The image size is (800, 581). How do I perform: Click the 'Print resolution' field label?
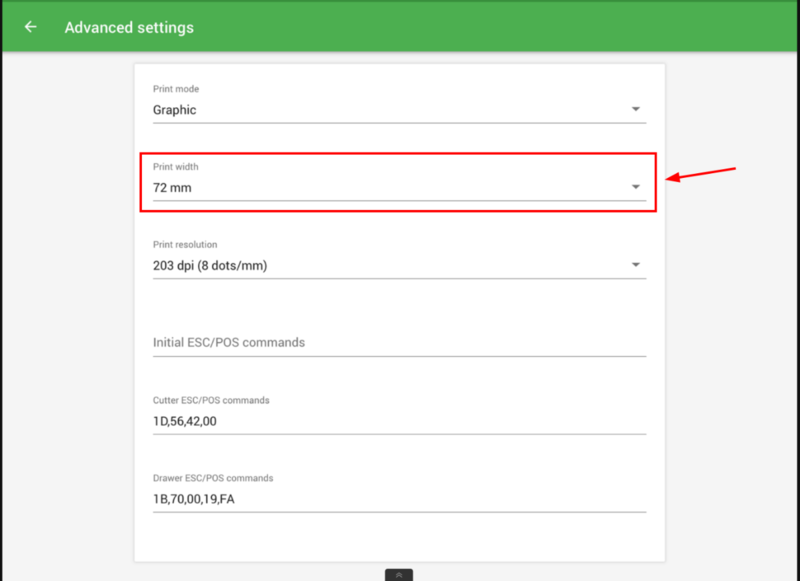coord(185,245)
